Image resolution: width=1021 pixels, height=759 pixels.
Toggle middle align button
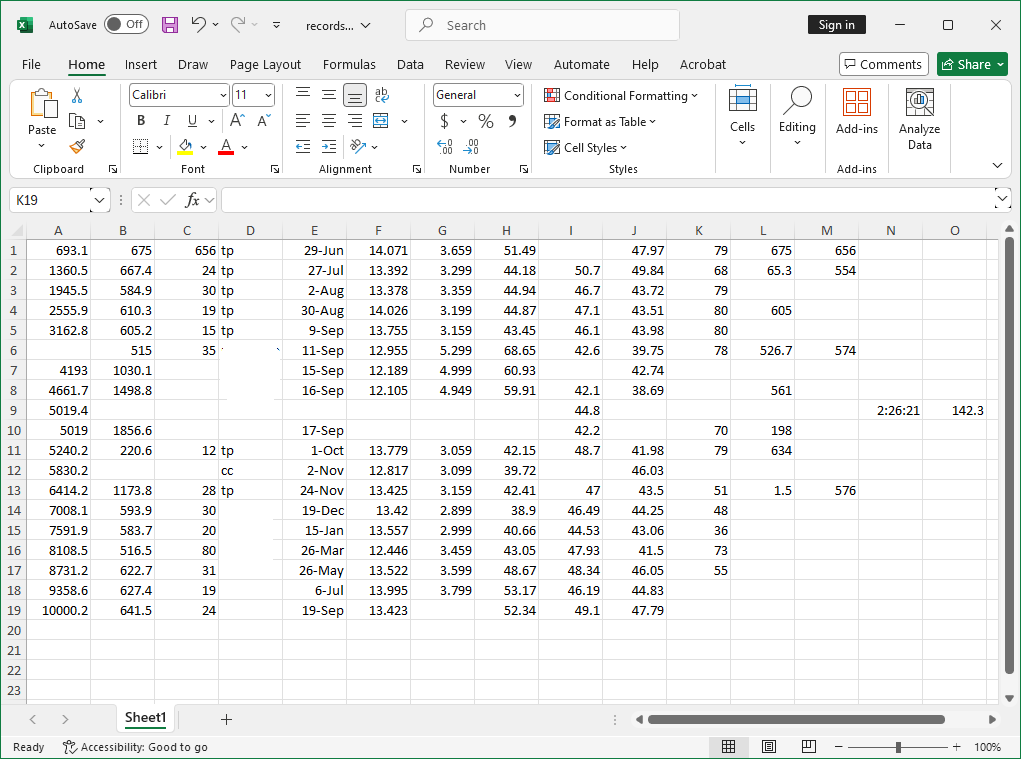[x=329, y=95]
